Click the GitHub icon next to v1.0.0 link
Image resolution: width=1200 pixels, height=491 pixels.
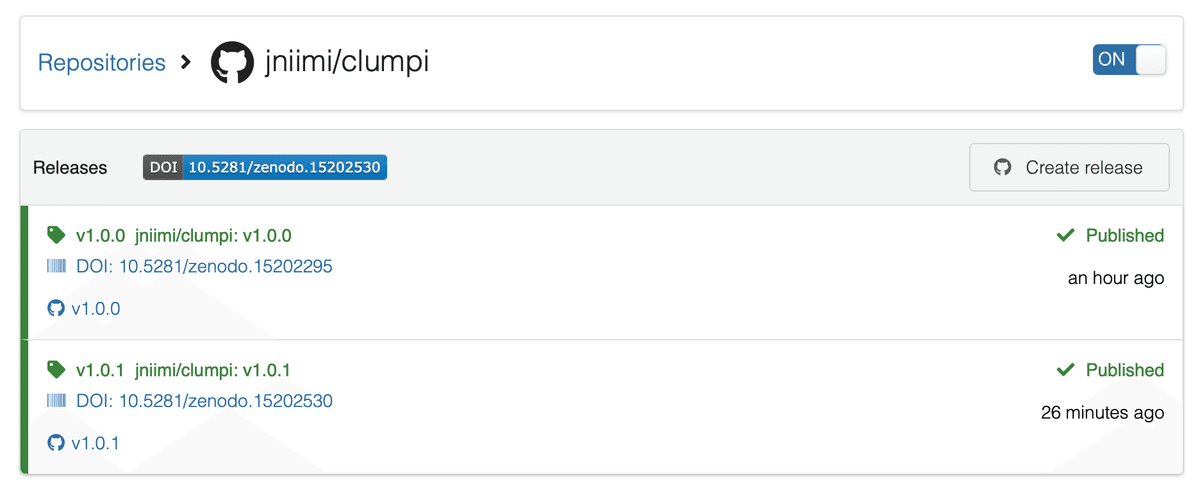56,308
